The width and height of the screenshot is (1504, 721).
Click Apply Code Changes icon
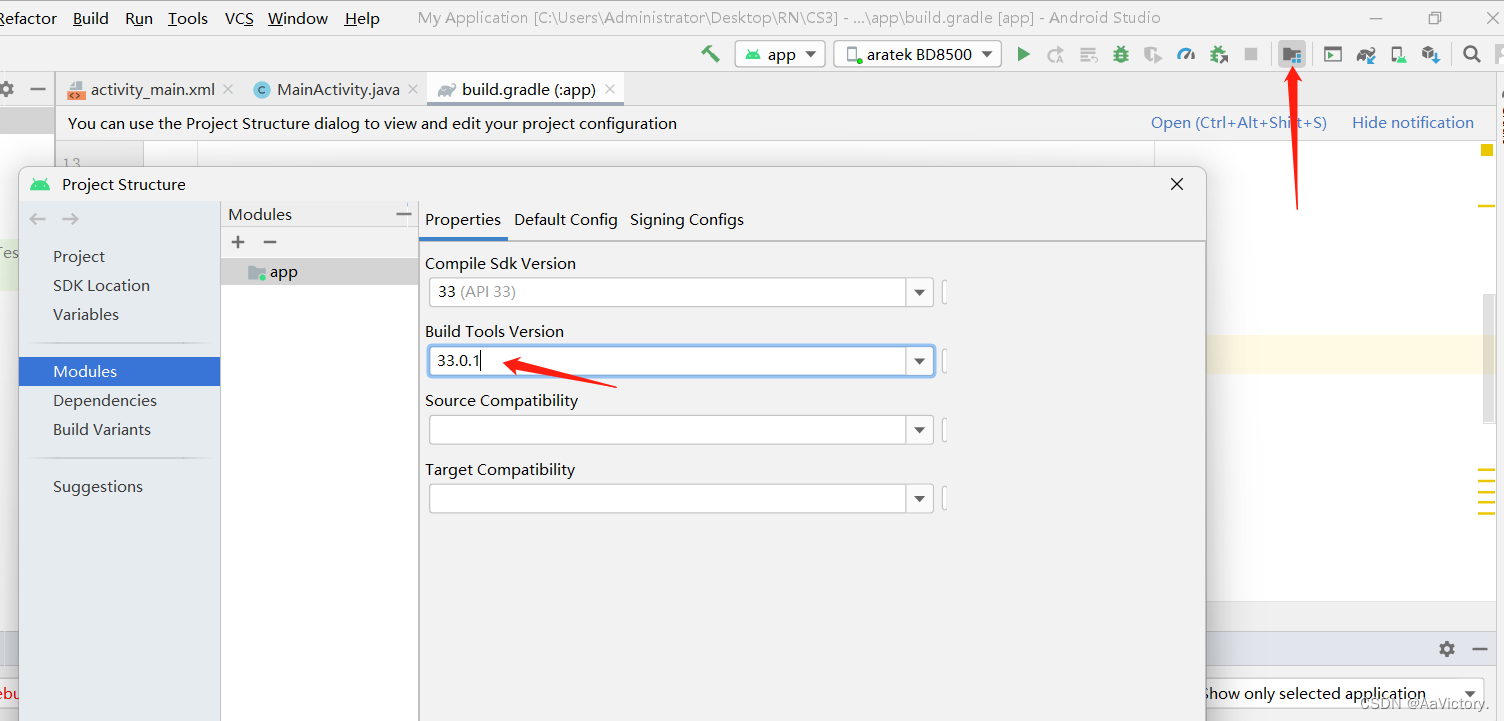pos(1089,54)
